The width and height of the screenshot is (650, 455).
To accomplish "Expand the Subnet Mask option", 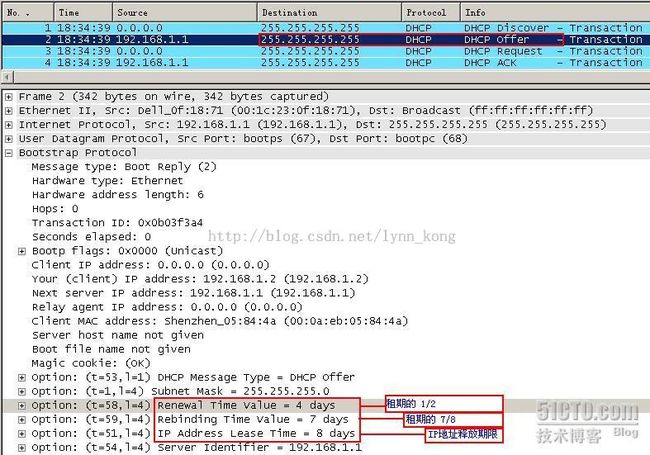I will 22,391.
